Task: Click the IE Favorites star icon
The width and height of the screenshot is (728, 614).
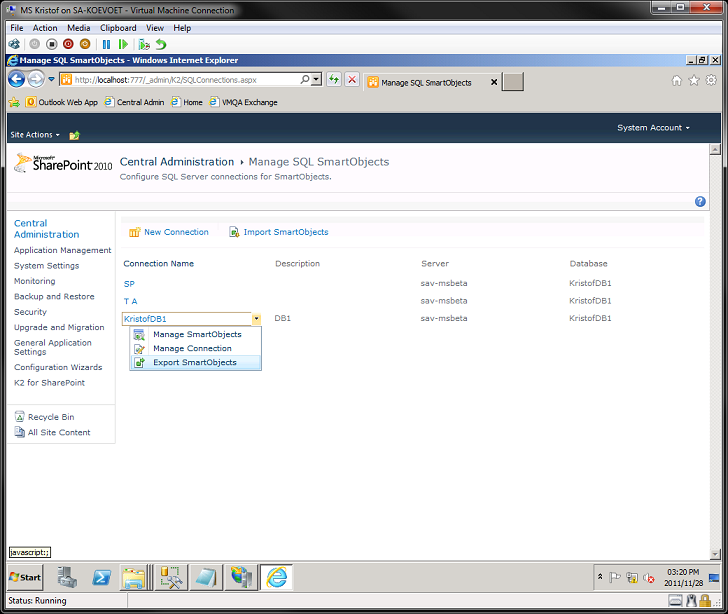Action: (694, 80)
